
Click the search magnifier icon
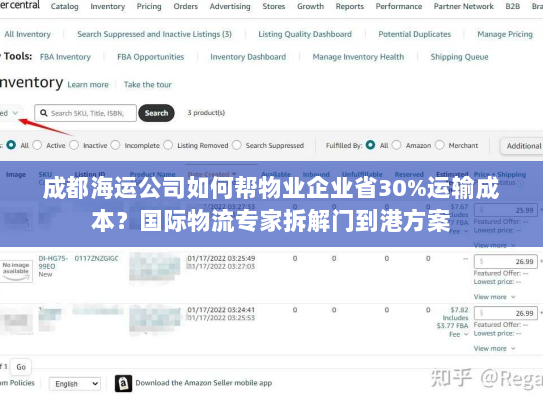pos(44,113)
